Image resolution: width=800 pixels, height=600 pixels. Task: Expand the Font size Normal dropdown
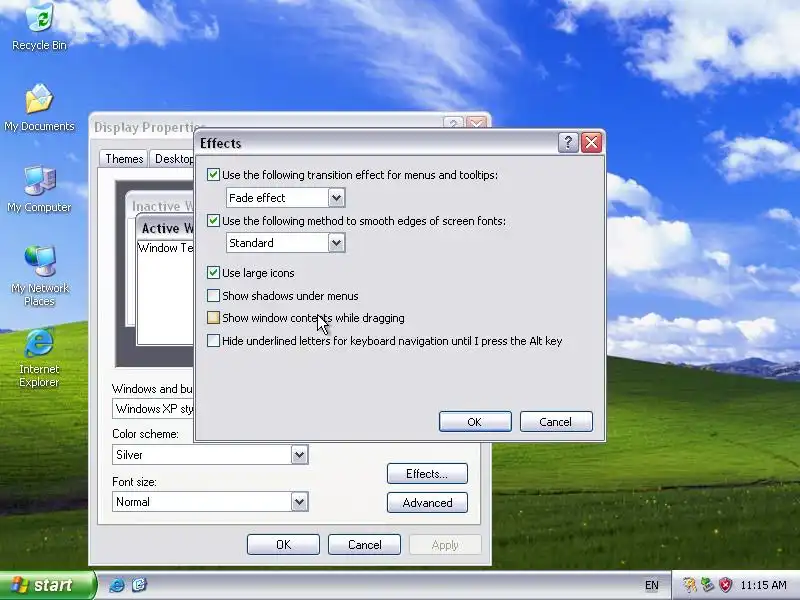[x=299, y=502]
